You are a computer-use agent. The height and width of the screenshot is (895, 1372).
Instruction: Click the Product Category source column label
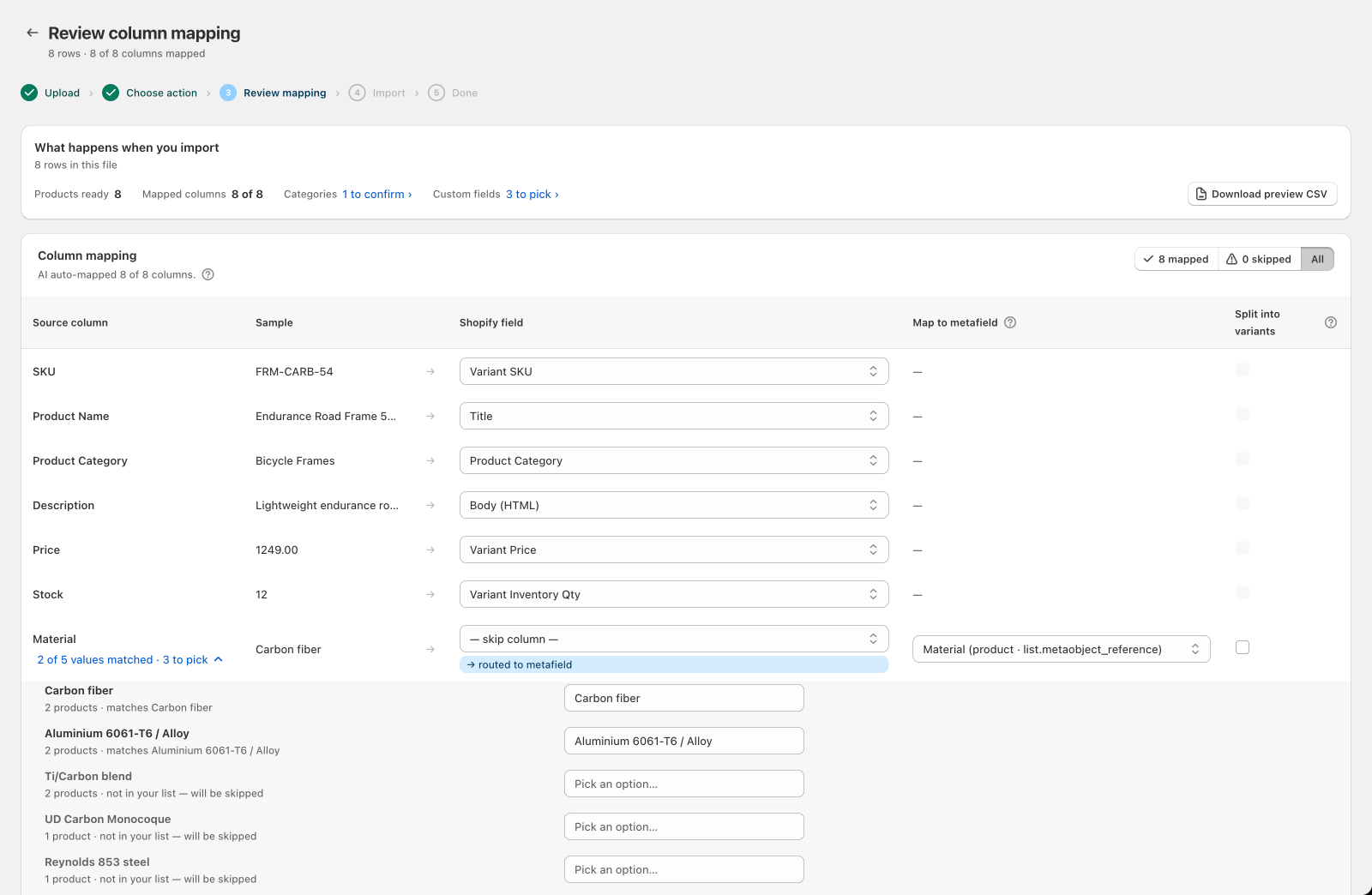80,460
